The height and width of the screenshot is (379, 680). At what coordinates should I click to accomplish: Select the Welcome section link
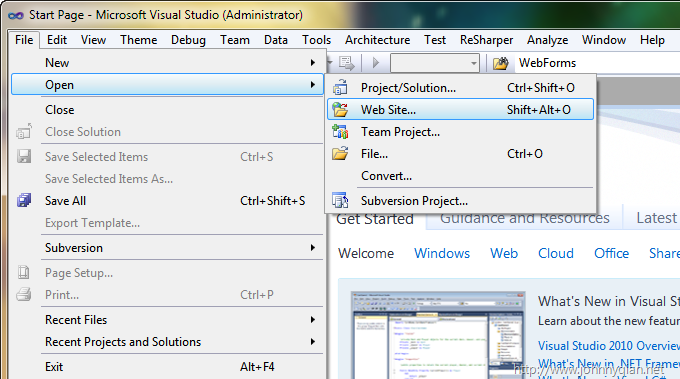[366, 253]
